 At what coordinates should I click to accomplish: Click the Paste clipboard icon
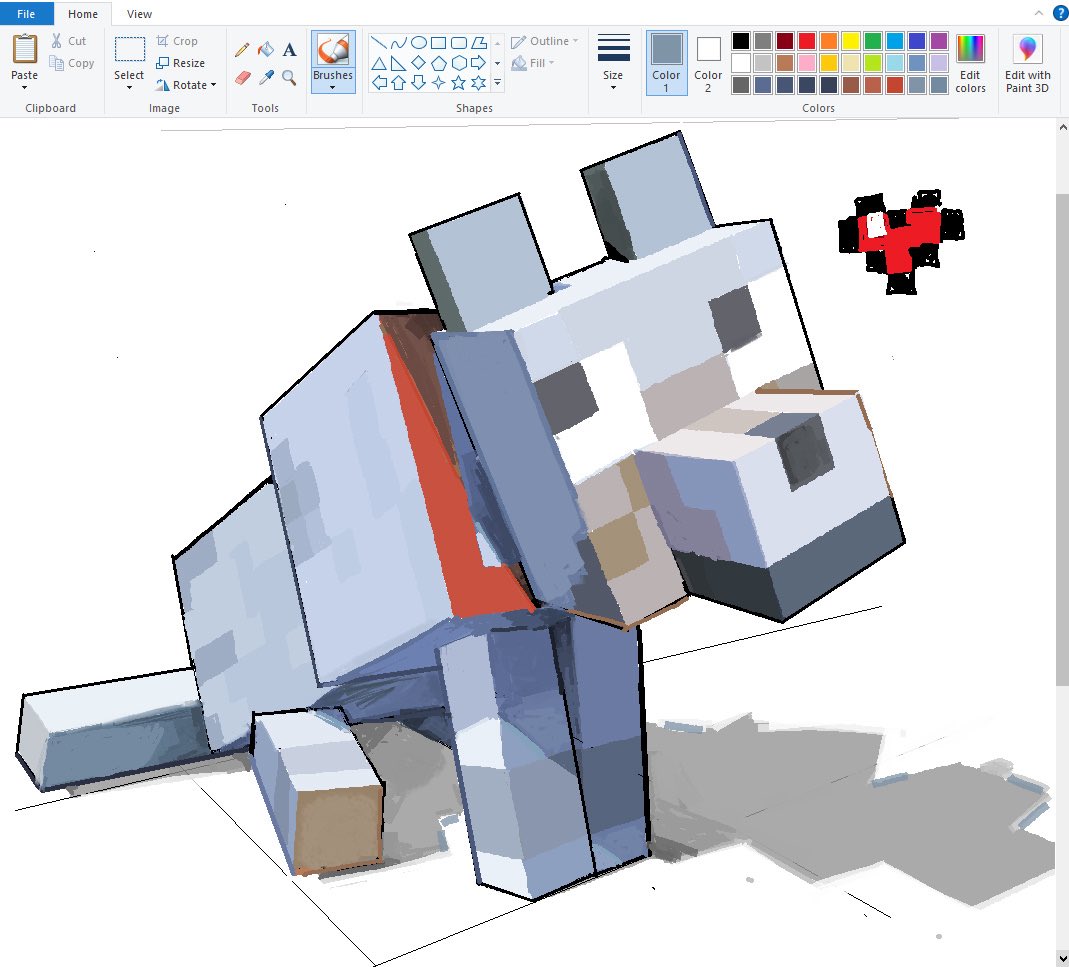click(x=25, y=49)
